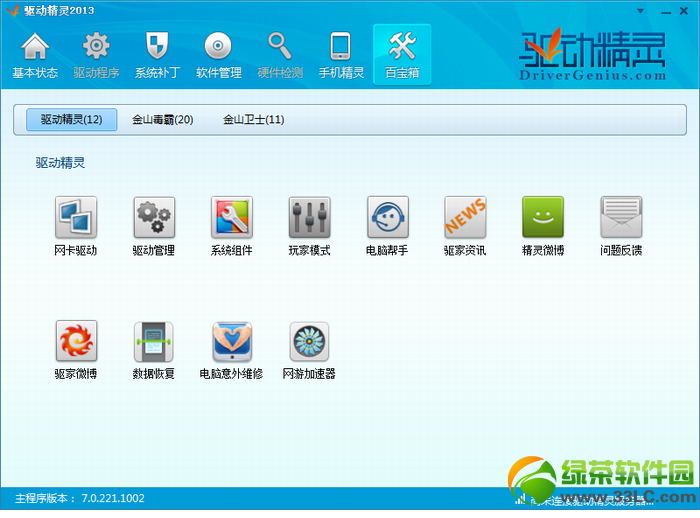Open the 电脑意外维修 heart-hands icon
This screenshot has height=518, width=700.
(232, 342)
